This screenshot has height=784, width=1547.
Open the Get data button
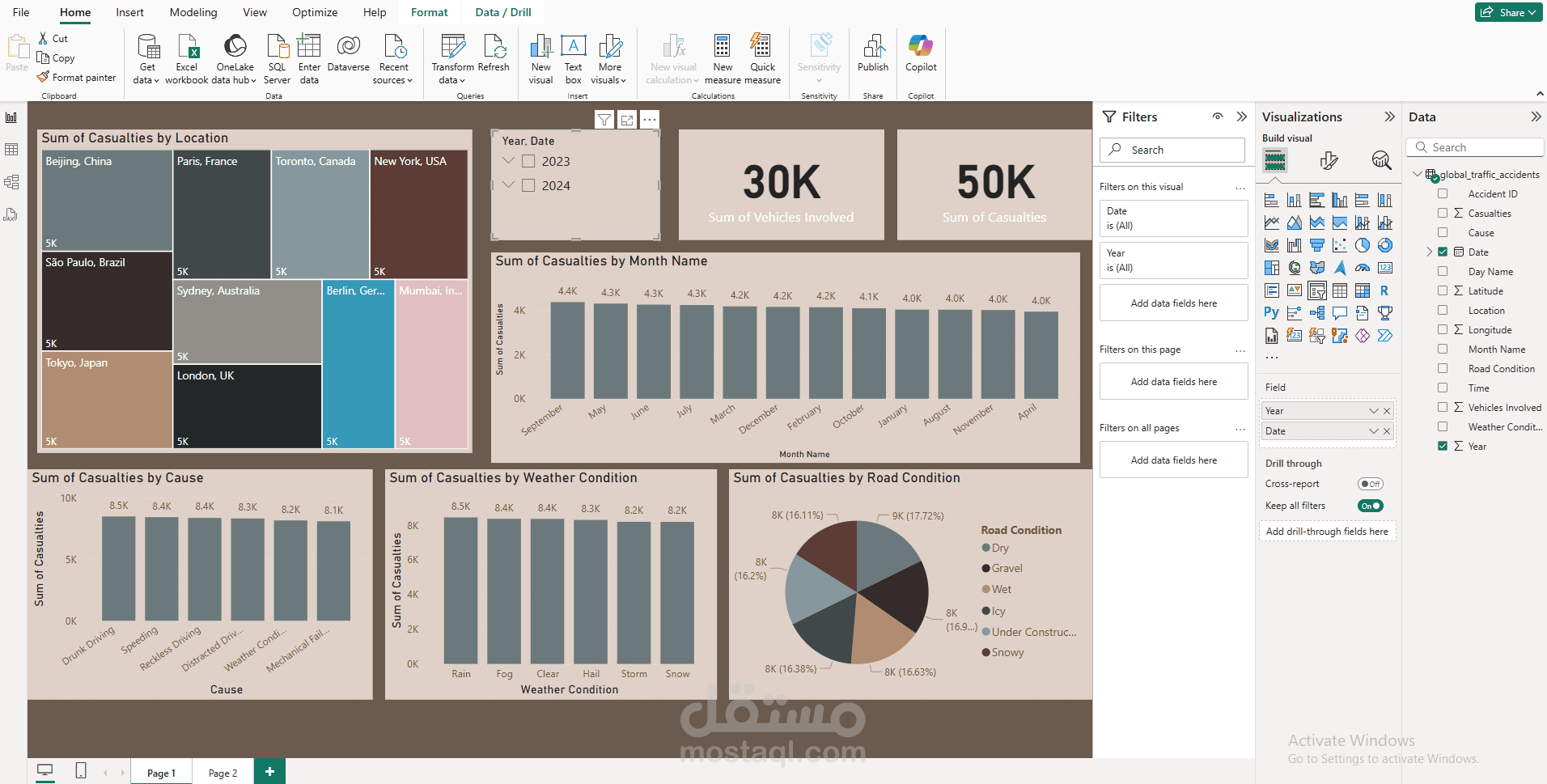point(147,59)
